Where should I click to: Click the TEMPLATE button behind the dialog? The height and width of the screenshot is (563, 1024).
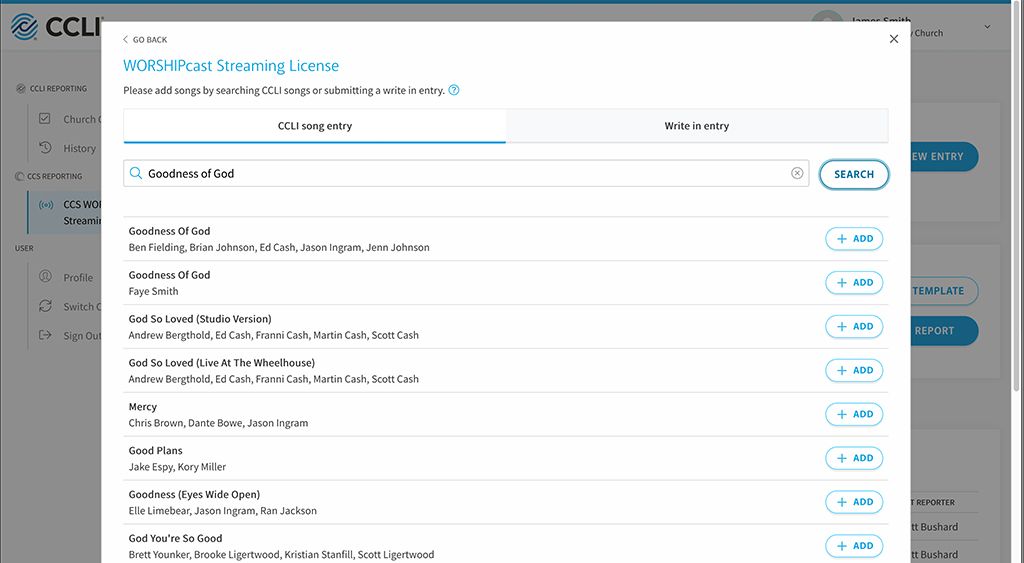coord(944,291)
